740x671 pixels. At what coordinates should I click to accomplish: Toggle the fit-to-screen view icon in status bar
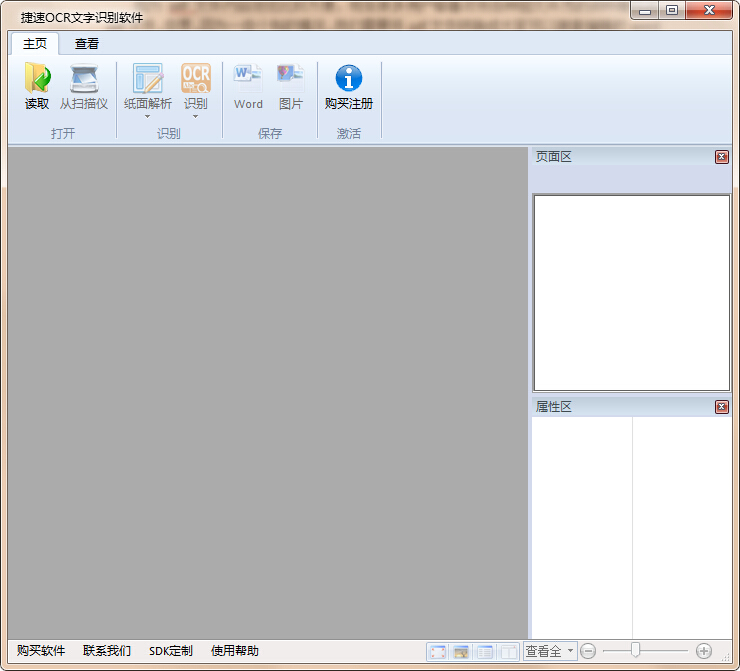438,652
